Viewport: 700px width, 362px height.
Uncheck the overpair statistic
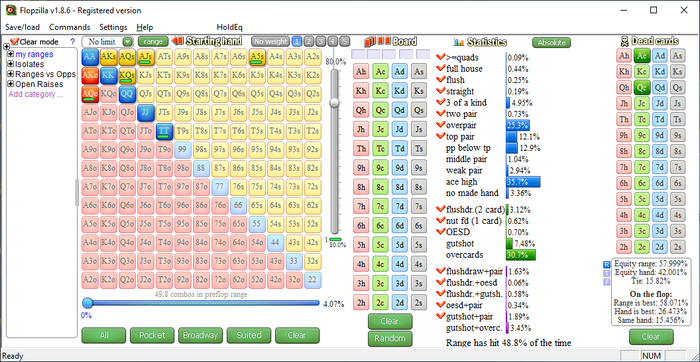point(441,125)
